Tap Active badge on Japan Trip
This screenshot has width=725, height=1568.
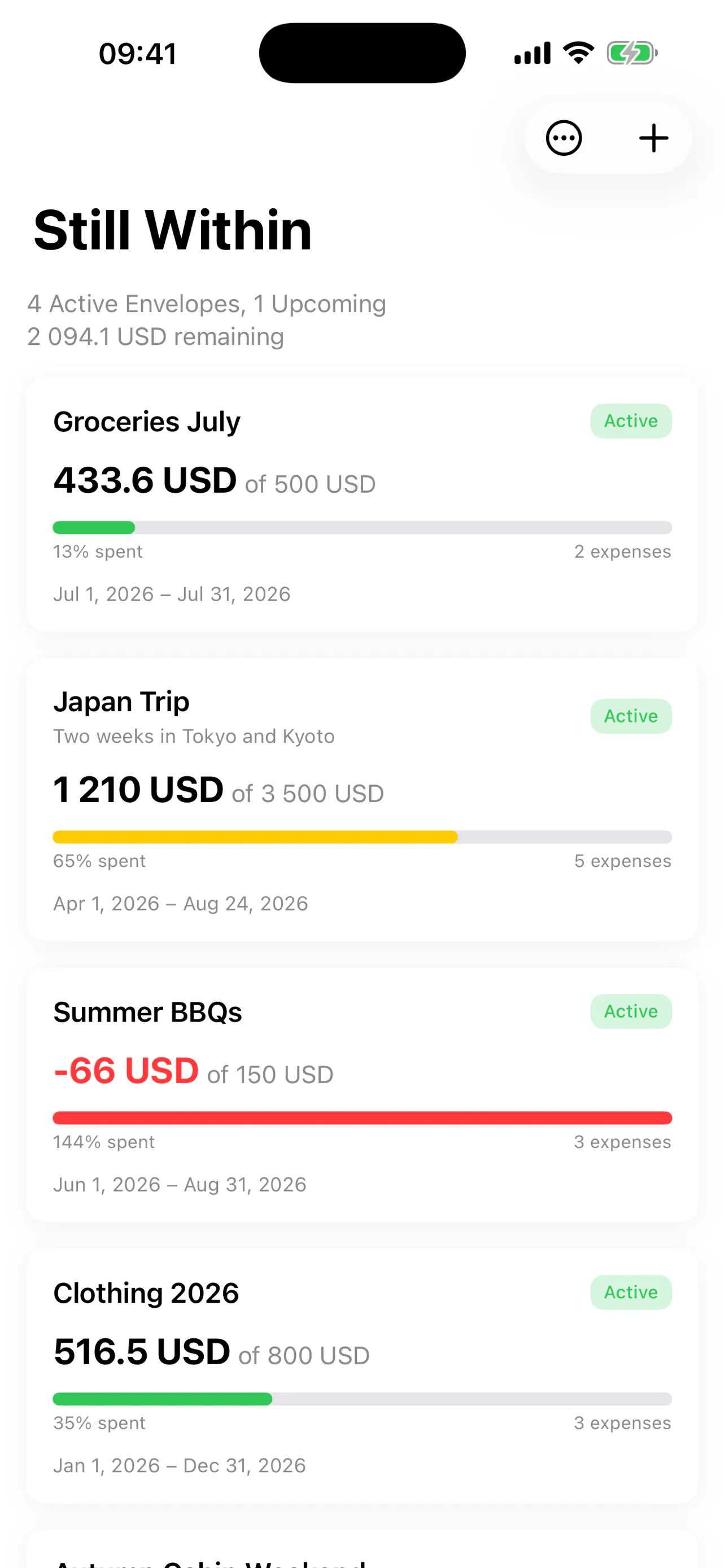tap(631, 716)
